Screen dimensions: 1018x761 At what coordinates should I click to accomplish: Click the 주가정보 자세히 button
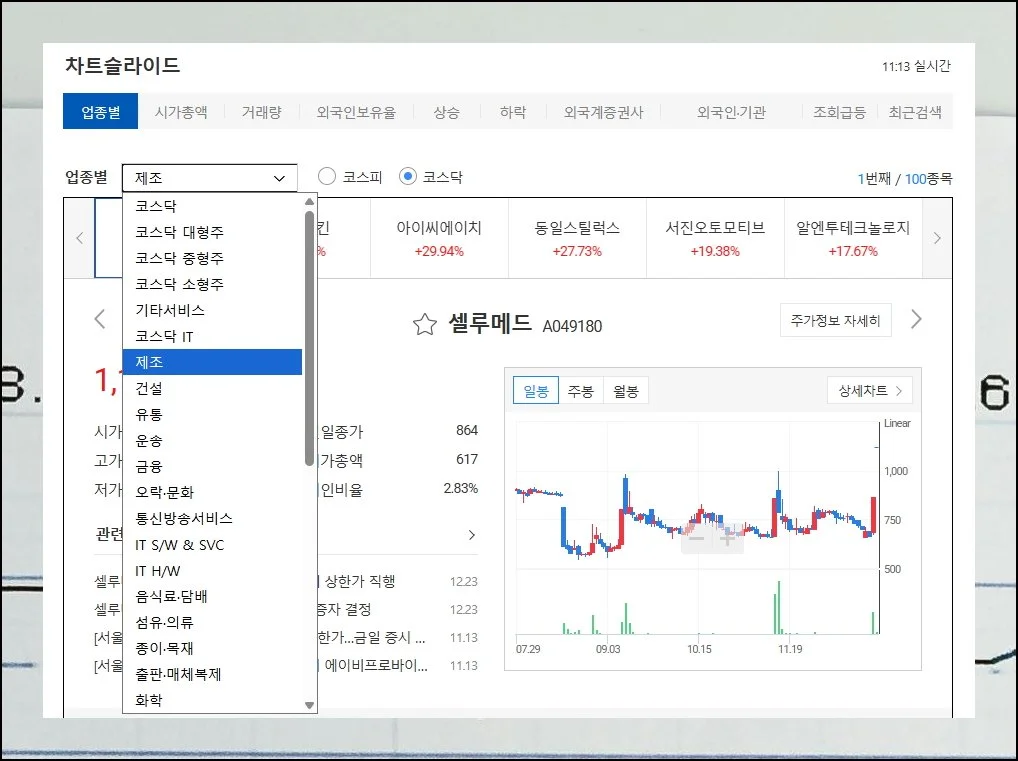835,321
